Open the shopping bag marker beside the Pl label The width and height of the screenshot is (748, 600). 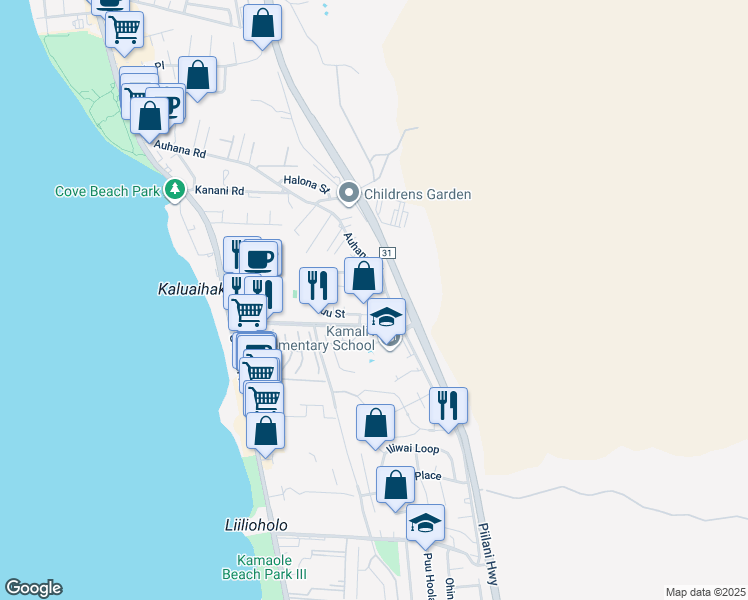(x=197, y=75)
